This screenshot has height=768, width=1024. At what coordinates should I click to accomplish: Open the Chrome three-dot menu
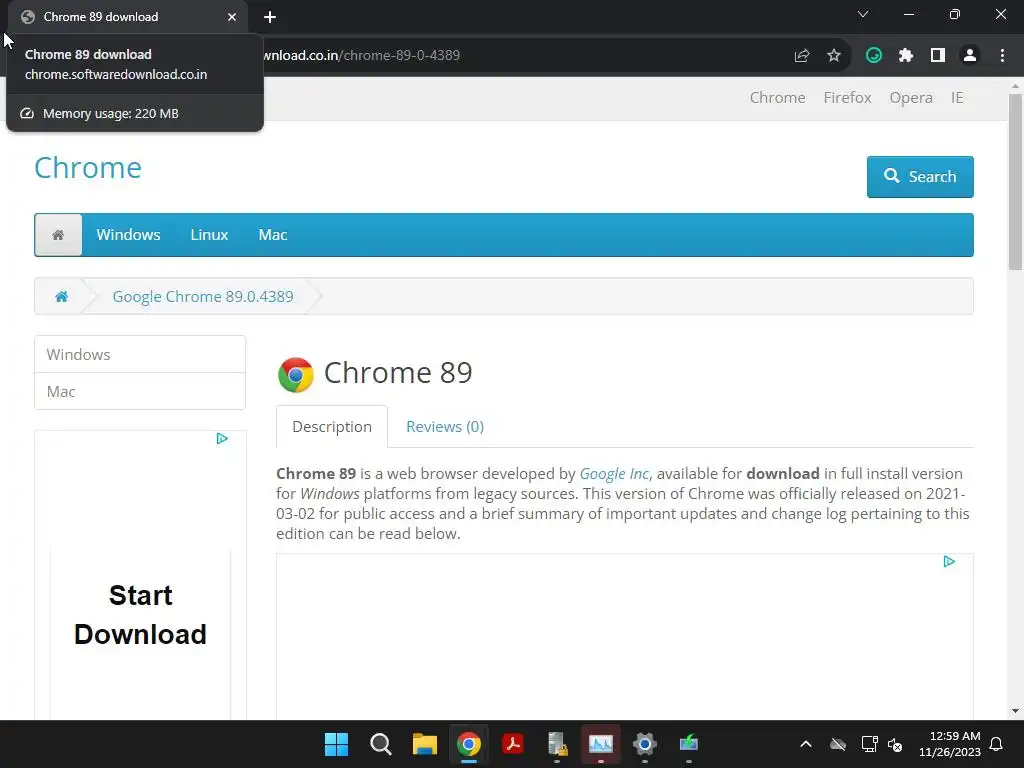pos(1002,56)
